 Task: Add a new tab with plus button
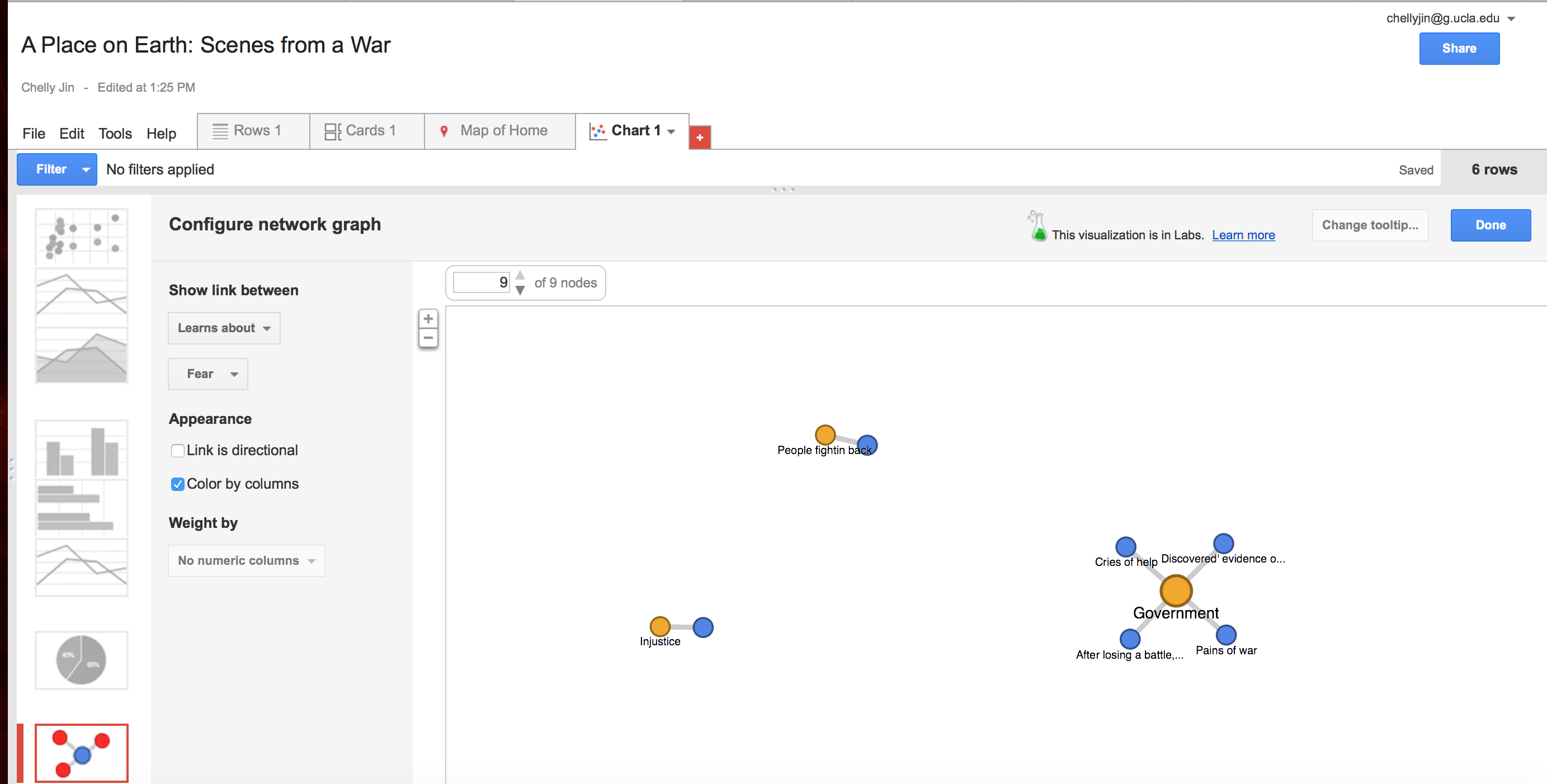coord(700,138)
